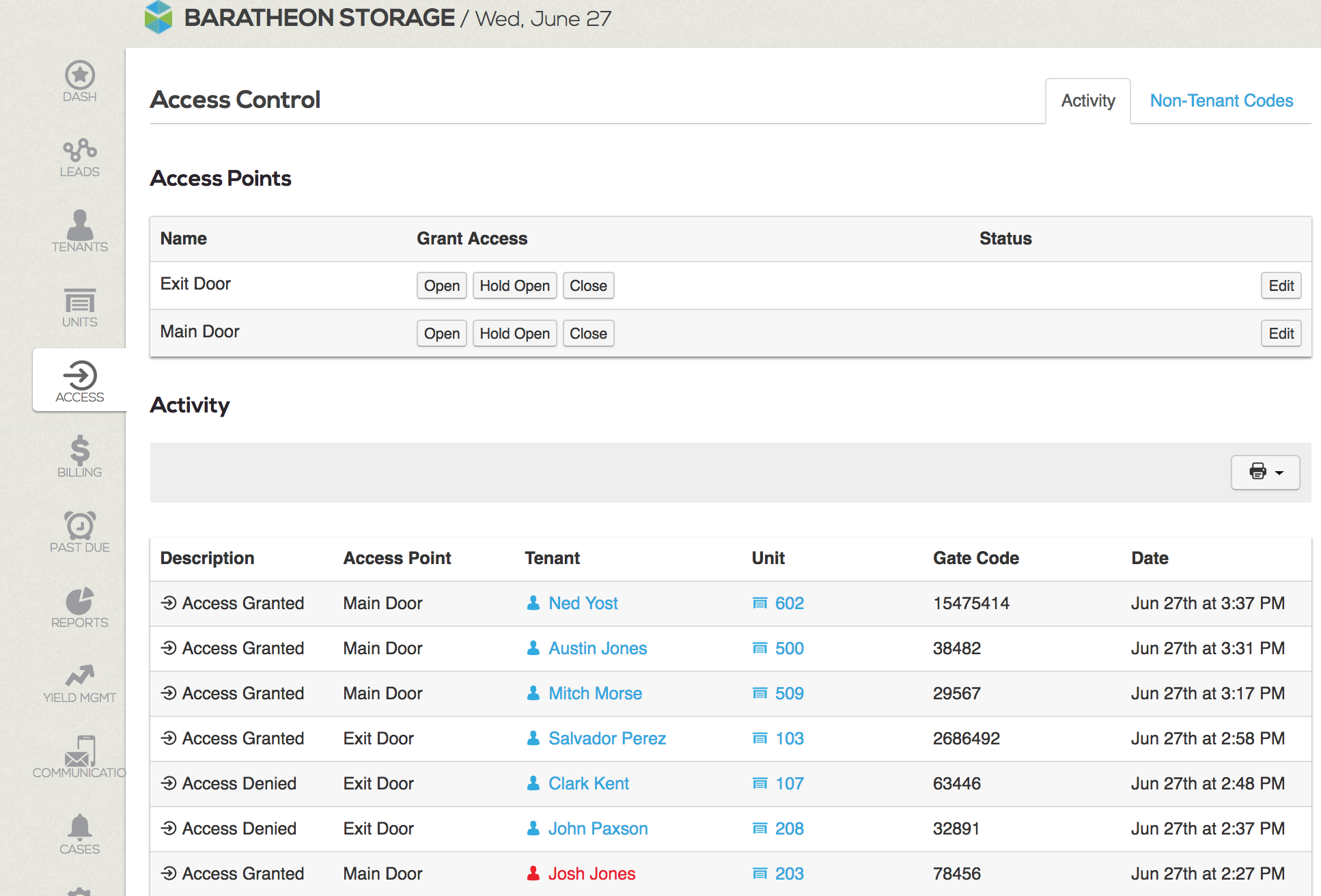The height and width of the screenshot is (896, 1321).
Task: Open Cases bell icon
Action: tap(79, 833)
